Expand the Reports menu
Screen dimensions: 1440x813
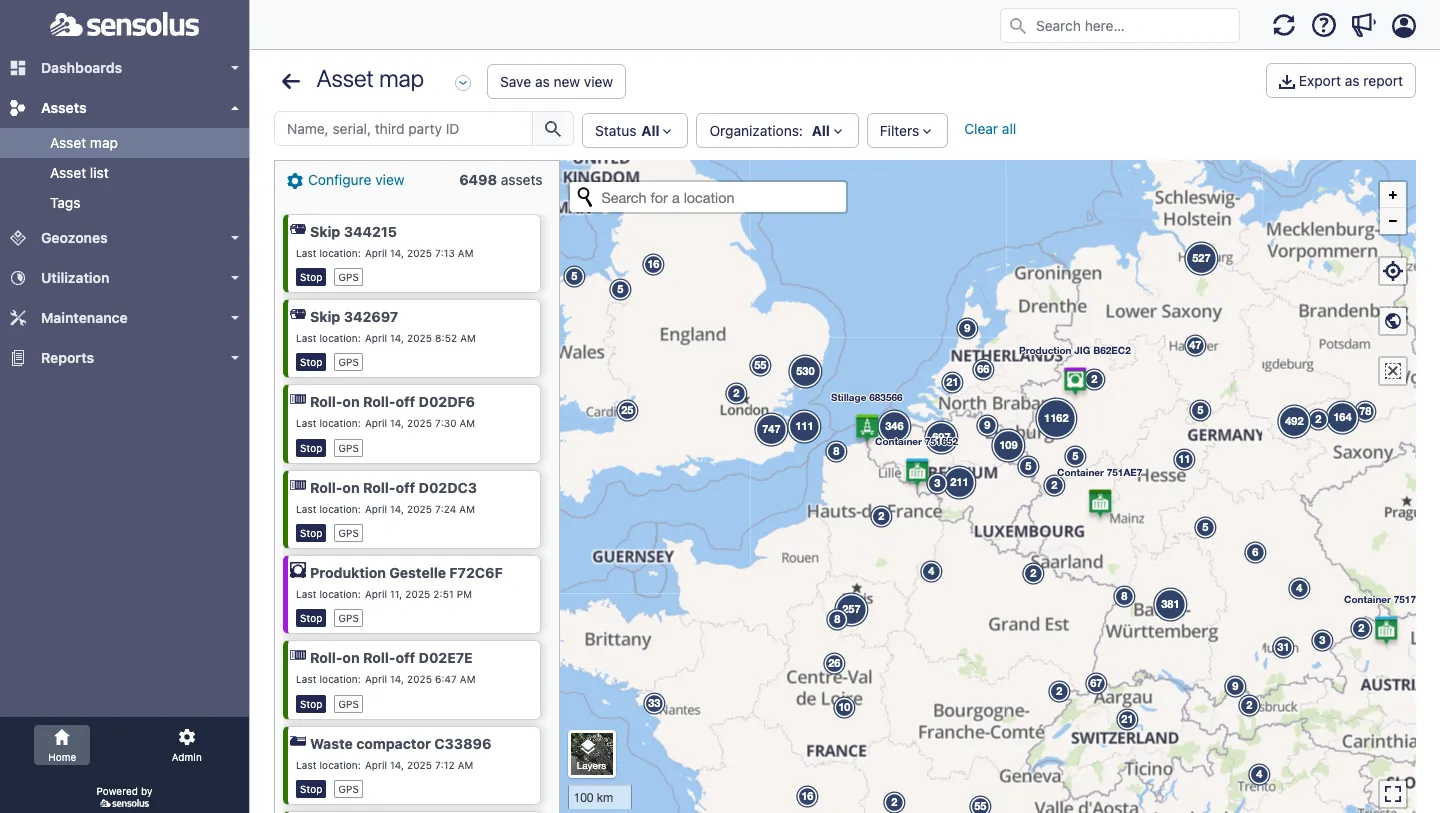pos(124,358)
